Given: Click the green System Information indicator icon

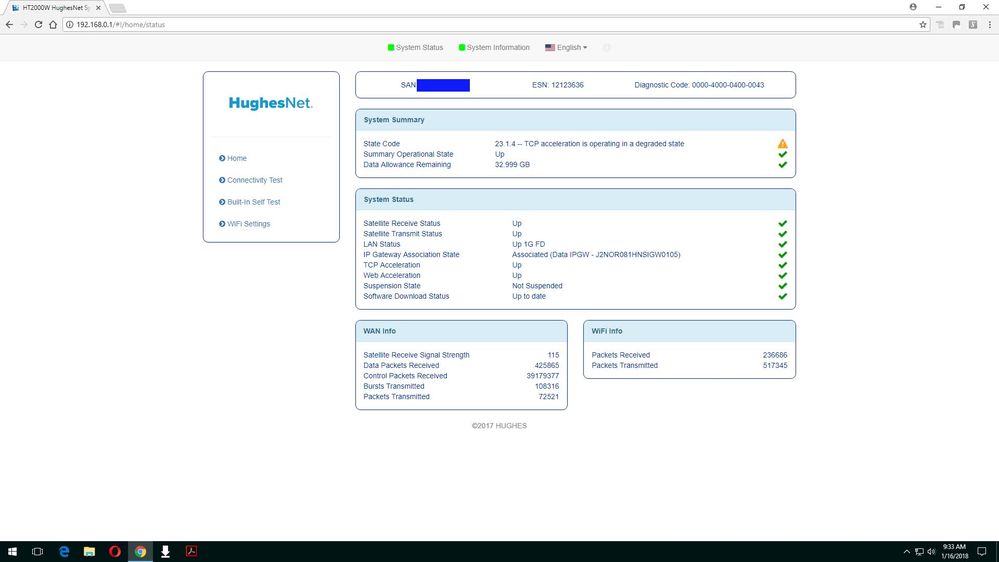Looking at the screenshot, I should [x=462, y=47].
